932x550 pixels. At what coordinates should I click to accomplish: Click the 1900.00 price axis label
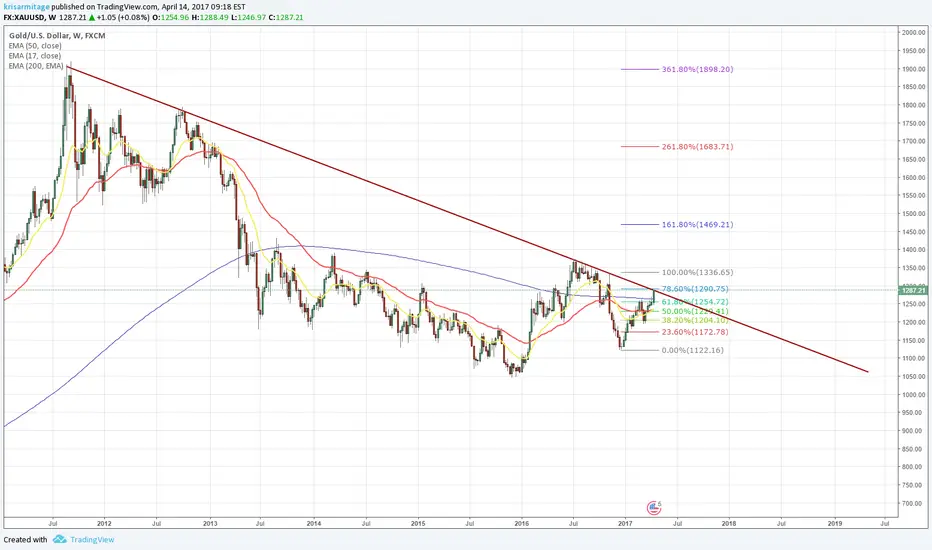pos(914,69)
